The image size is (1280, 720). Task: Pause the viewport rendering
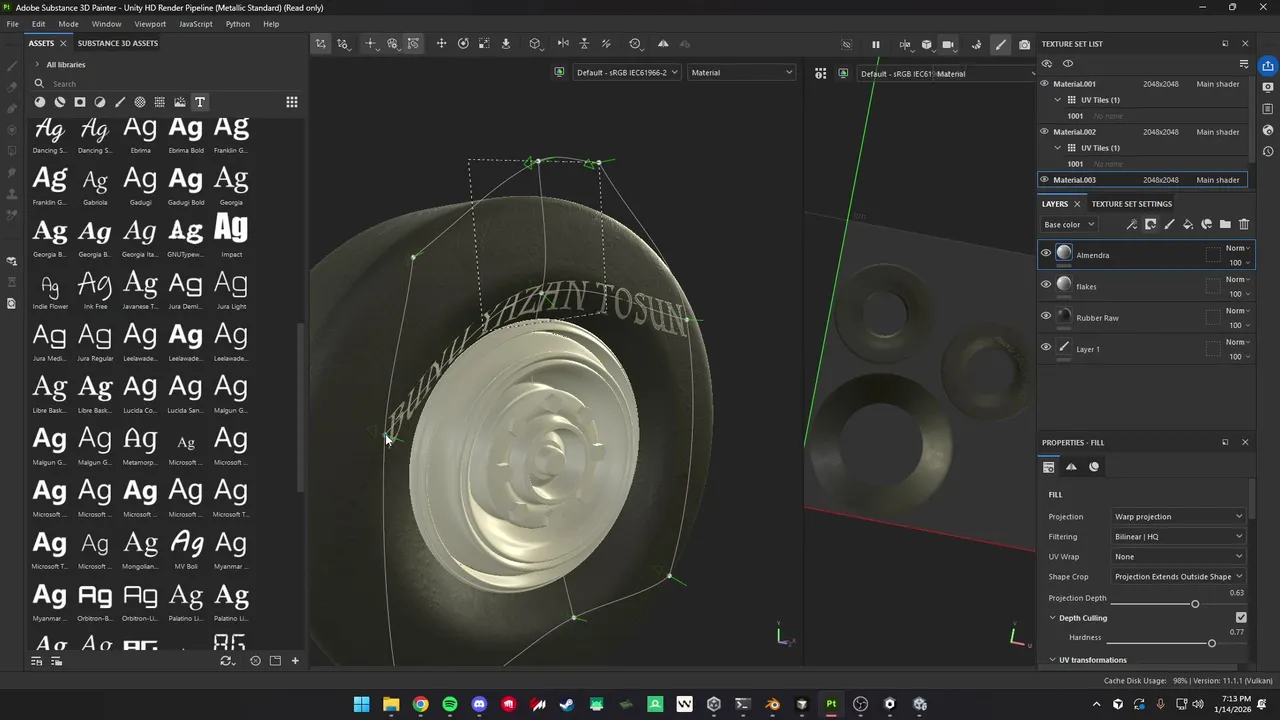click(876, 44)
